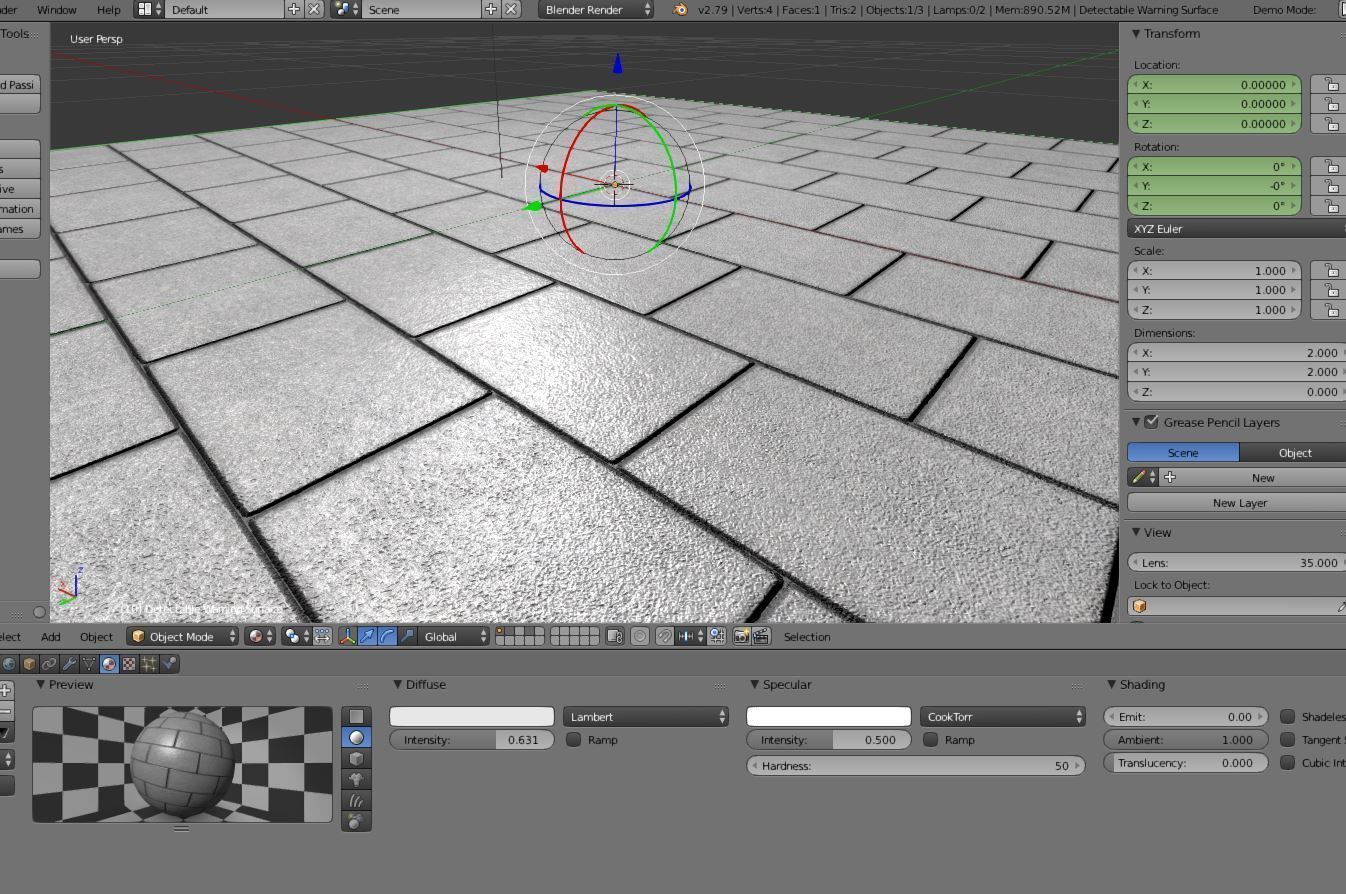Toggle proportional editing icon

640,636
